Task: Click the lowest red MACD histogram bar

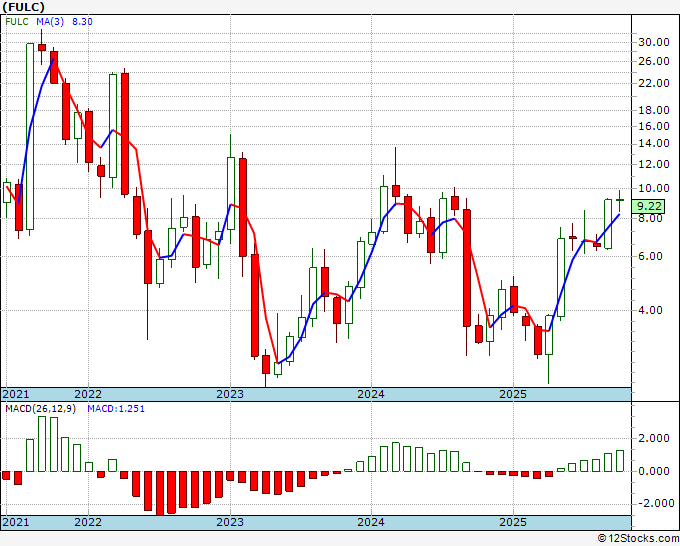Action: (160, 493)
